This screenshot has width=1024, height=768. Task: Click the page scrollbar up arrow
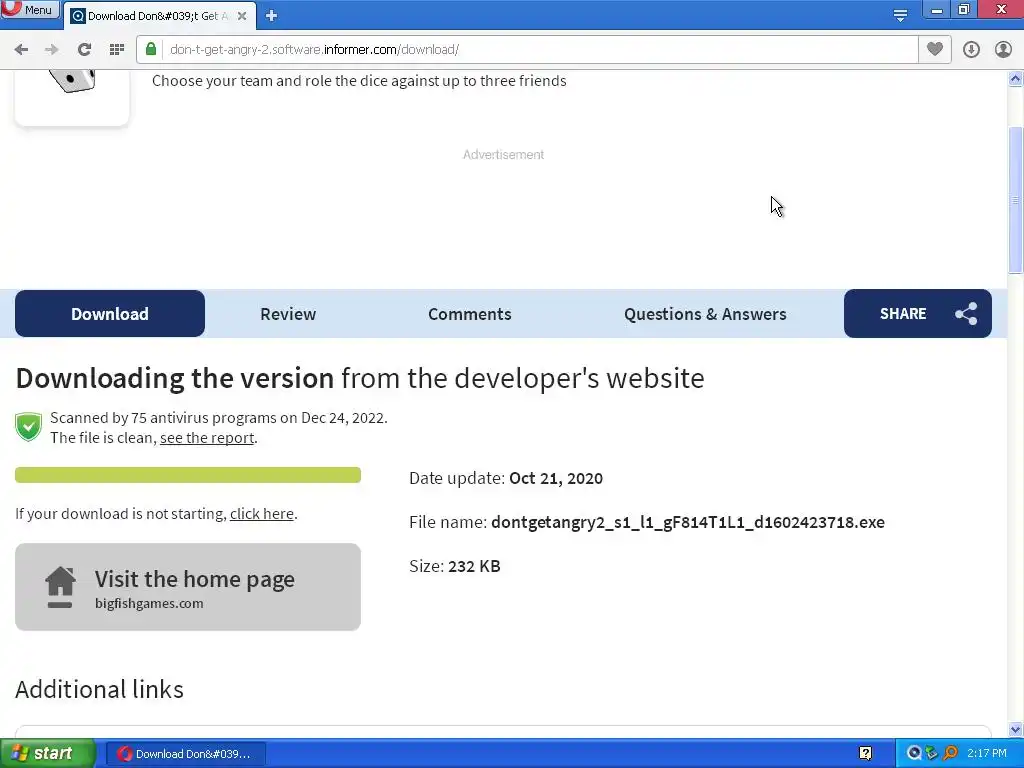(1016, 79)
